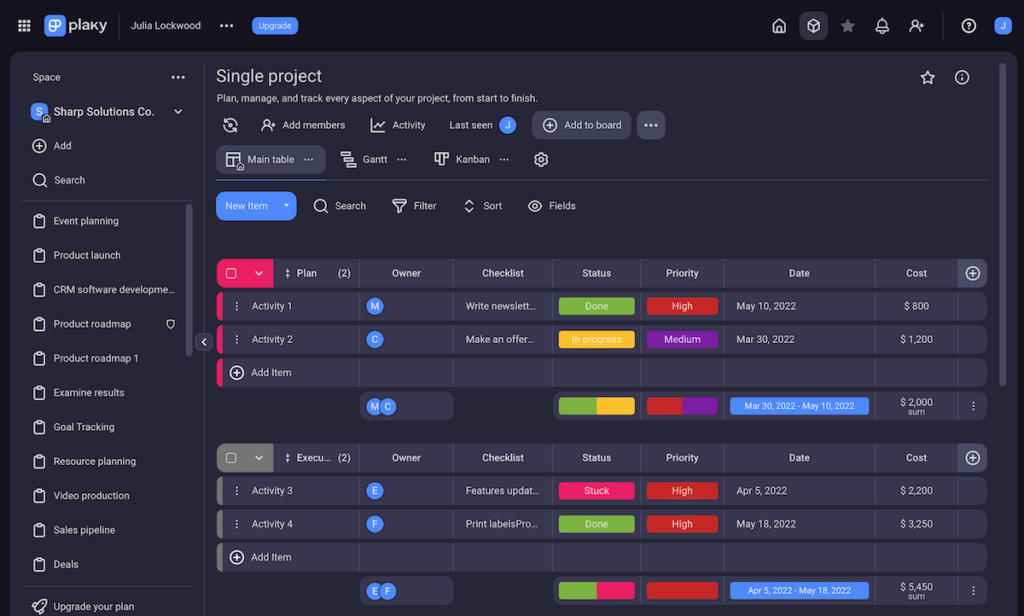
Task: Open notifications bell icon
Action: [882, 26]
